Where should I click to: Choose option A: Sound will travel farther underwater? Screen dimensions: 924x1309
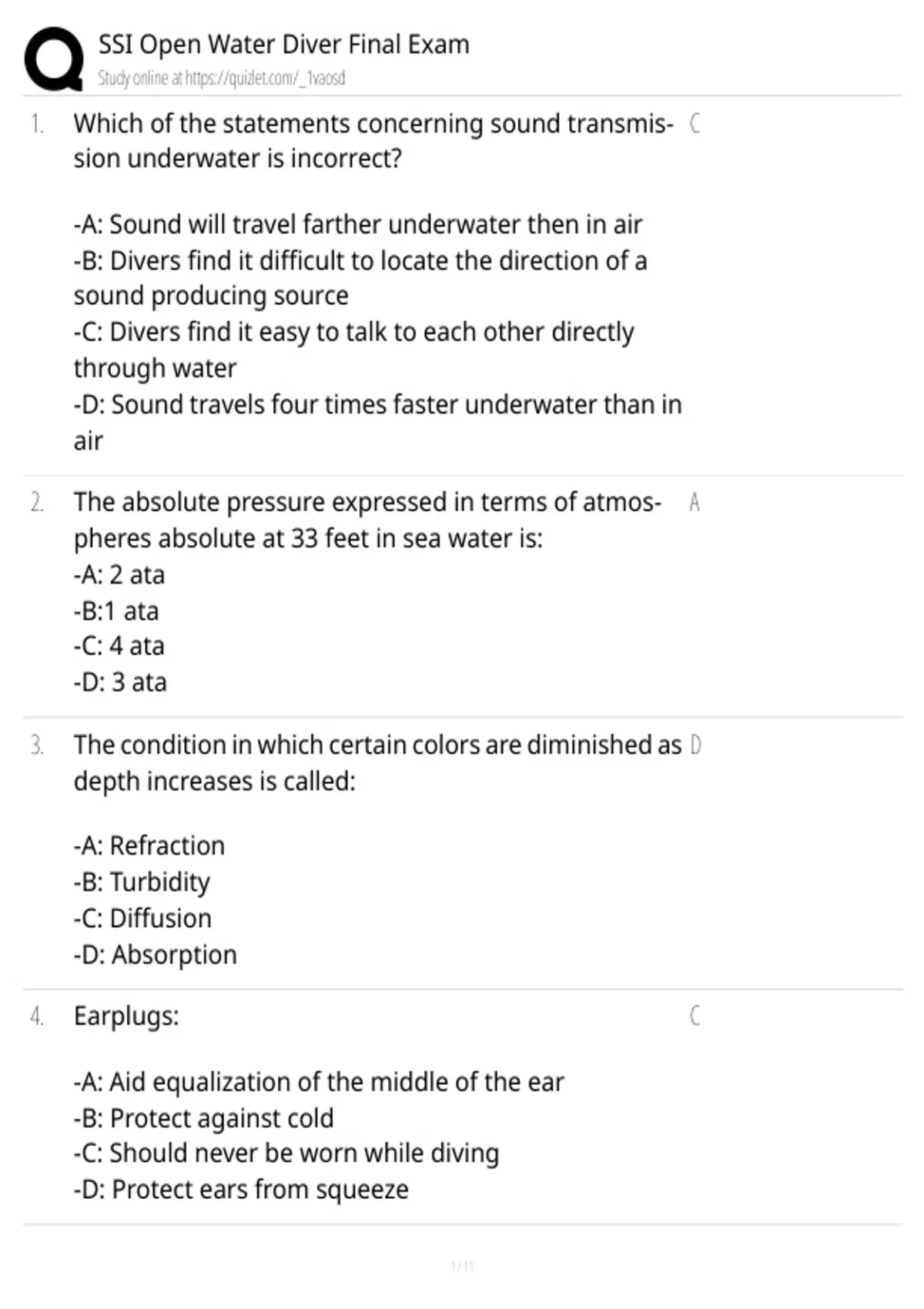point(358,224)
